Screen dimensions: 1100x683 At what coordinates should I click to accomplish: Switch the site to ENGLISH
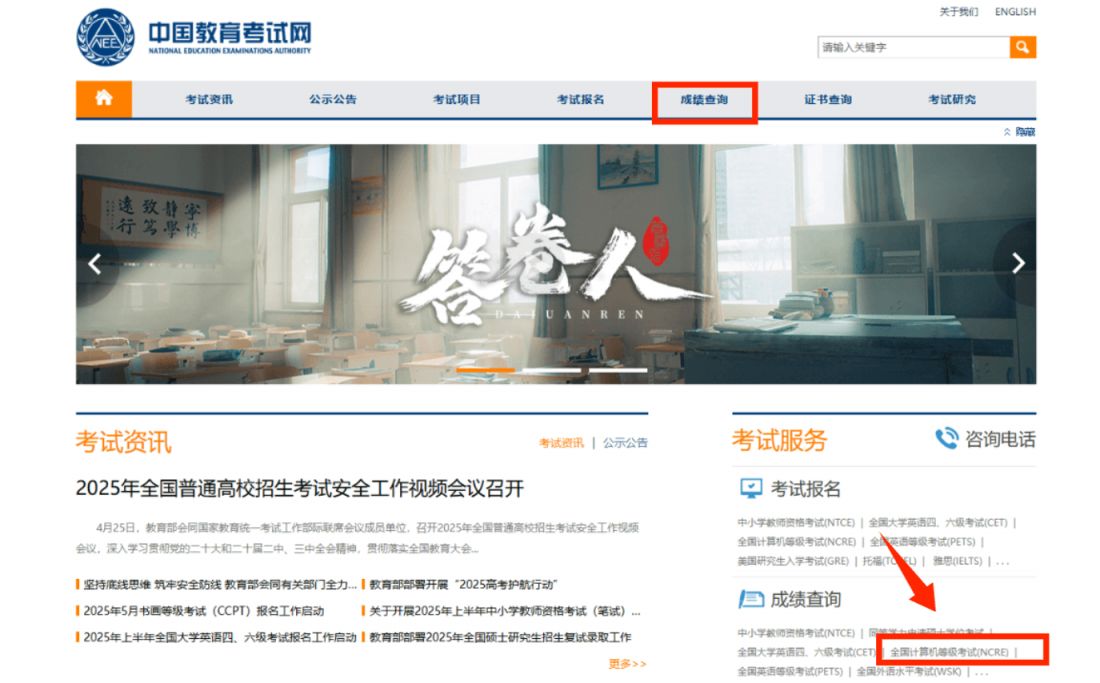coord(1016,12)
